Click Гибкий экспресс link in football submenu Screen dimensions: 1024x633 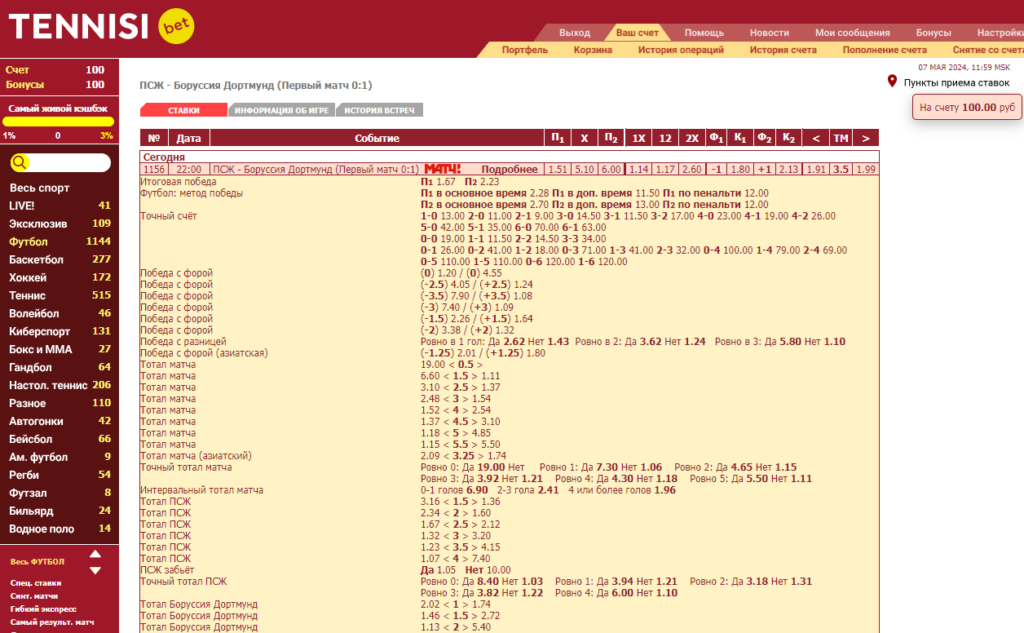pos(43,609)
